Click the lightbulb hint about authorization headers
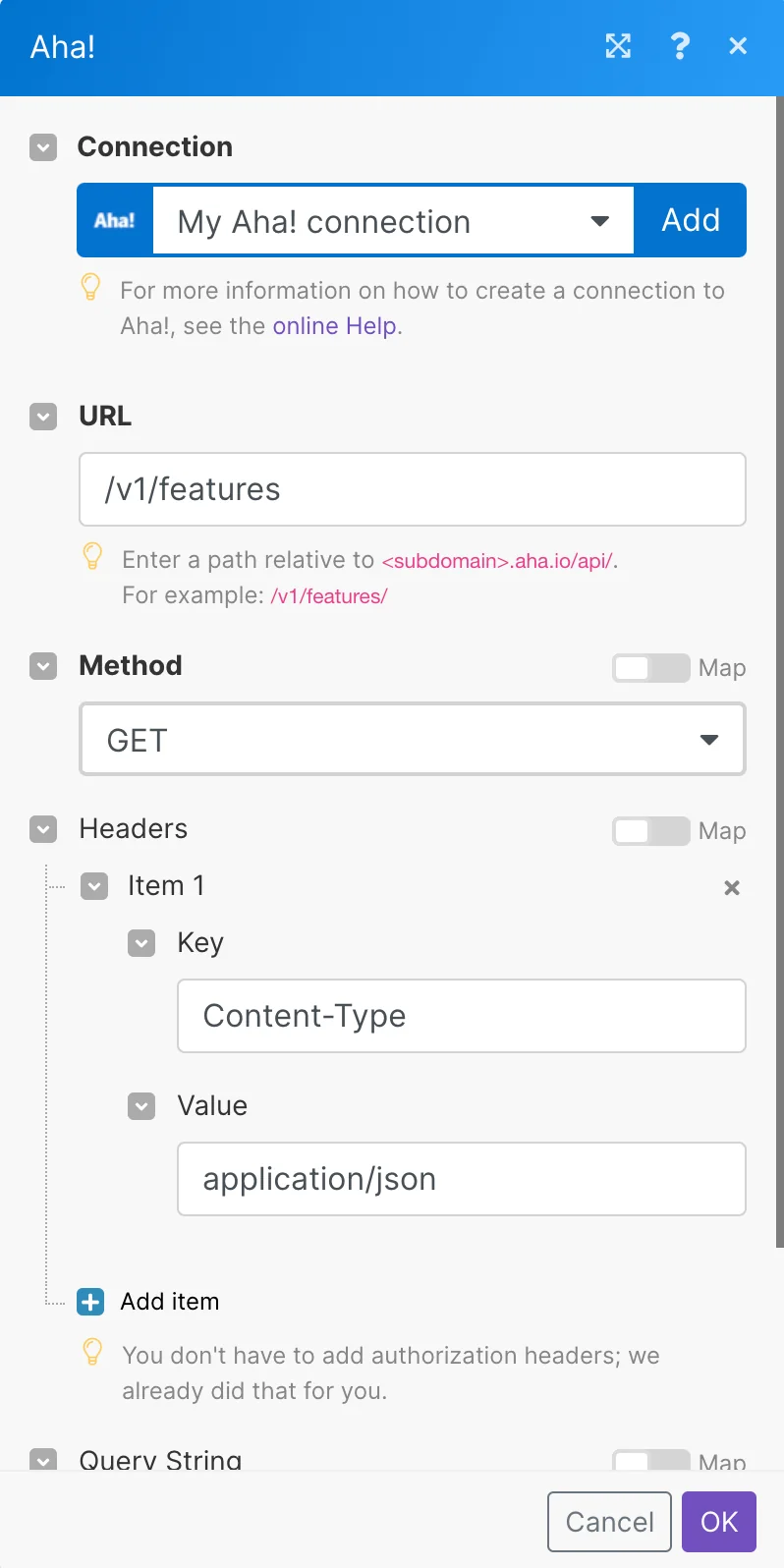The image size is (784, 1568). (x=92, y=1352)
